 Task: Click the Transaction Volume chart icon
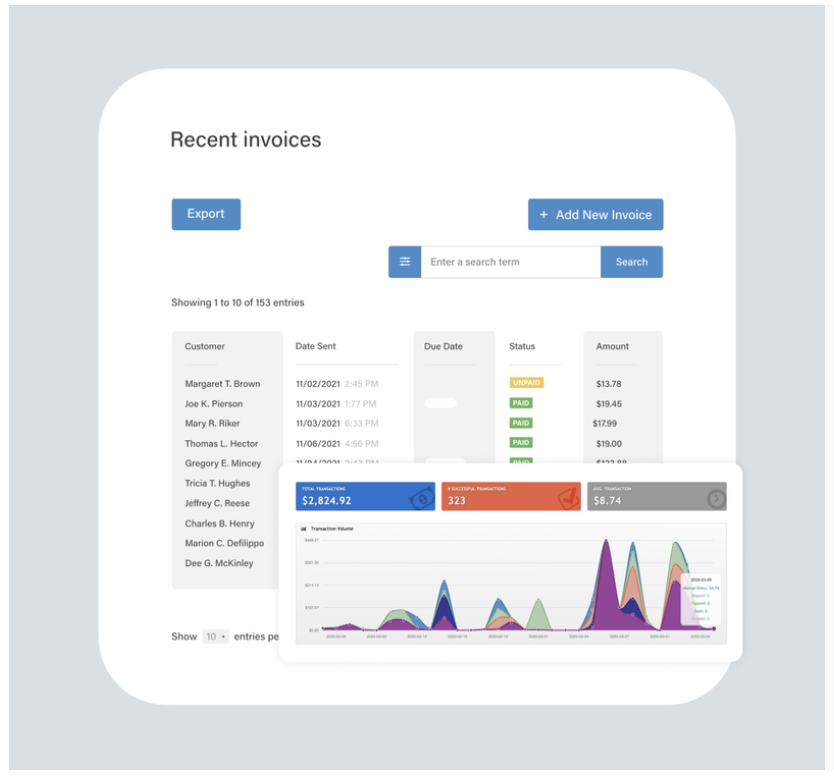(x=303, y=528)
